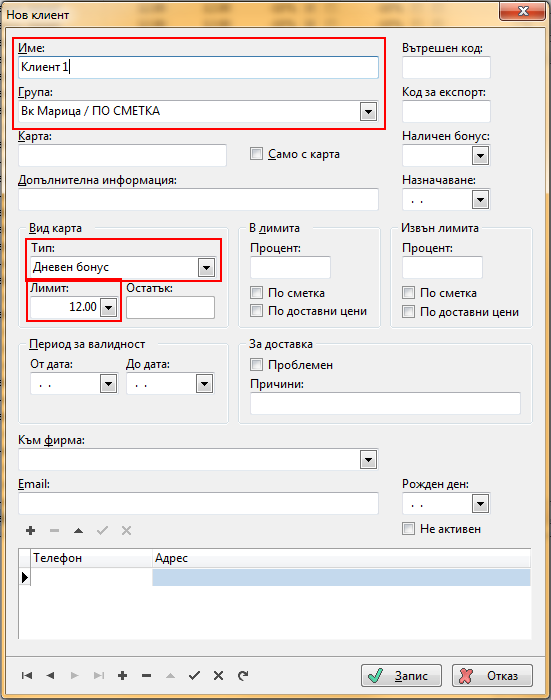Viewport: 551px width, 700px height.
Task: Open the 'До дата' date picker
Action: [205, 384]
